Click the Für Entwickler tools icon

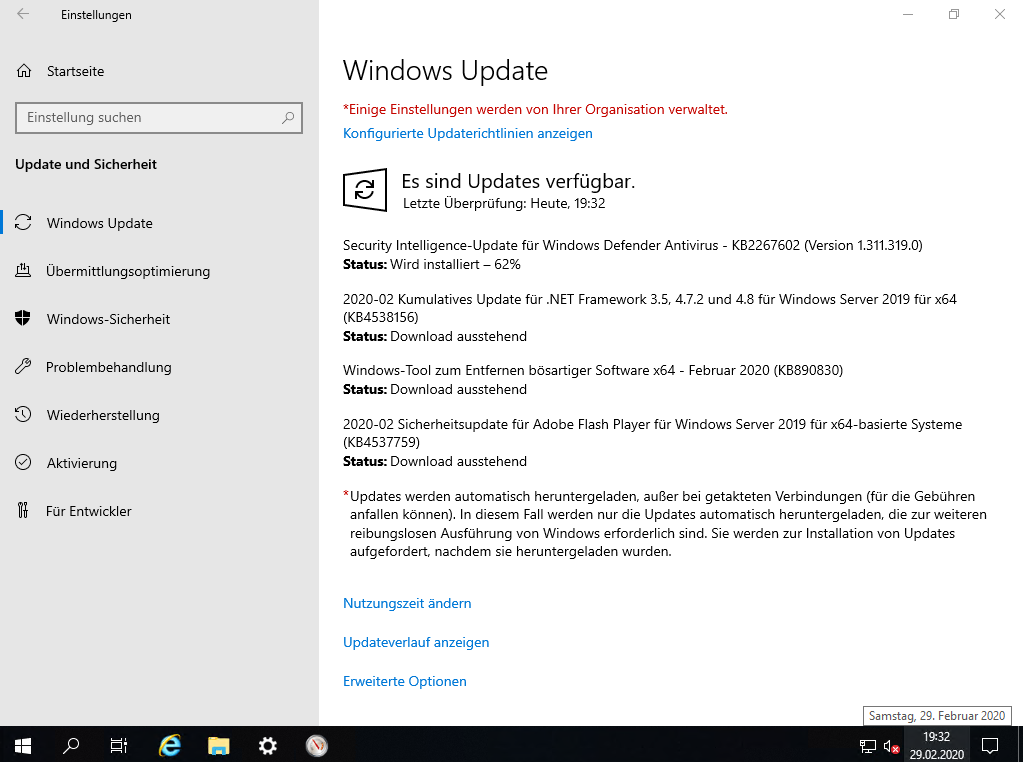coord(23,510)
